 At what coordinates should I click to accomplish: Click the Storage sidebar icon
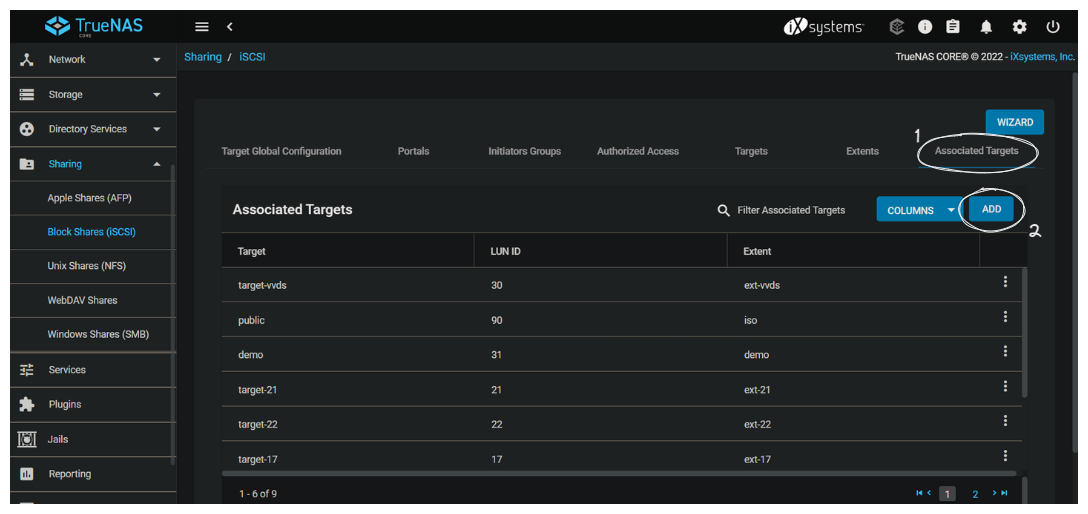tap(26, 94)
